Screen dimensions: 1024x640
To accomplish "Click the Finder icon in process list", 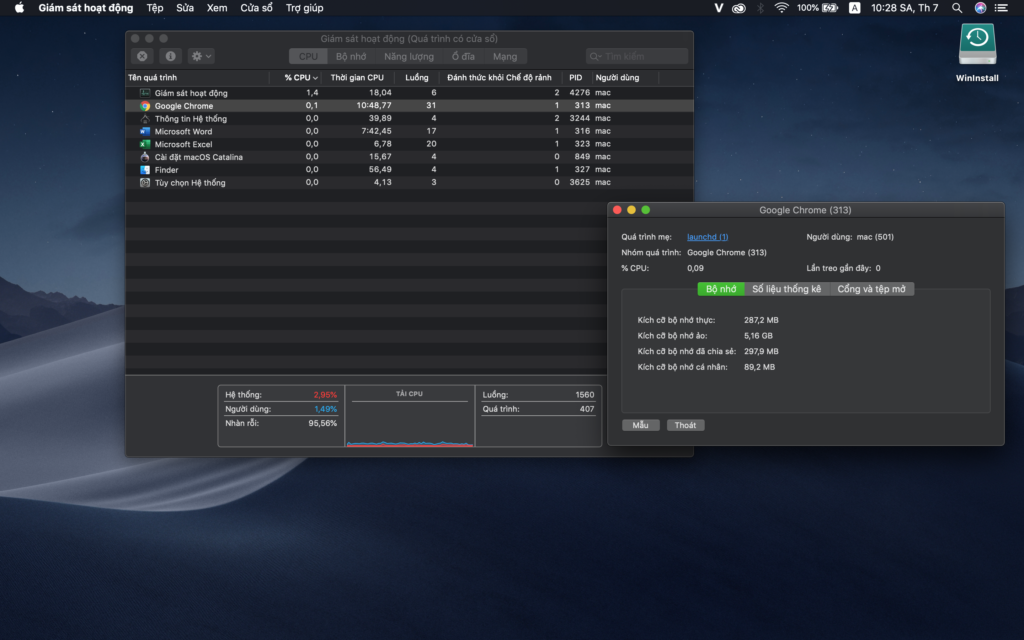I will coord(145,170).
